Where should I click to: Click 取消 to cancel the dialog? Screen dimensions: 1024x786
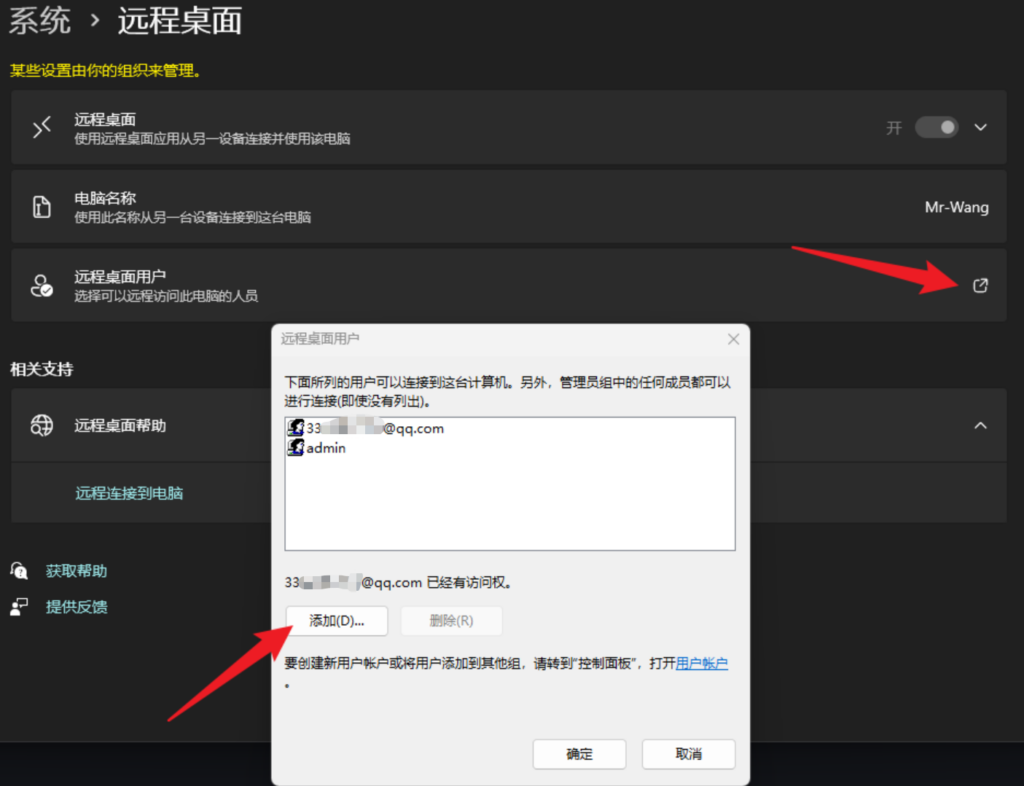pyautogui.click(x=688, y=754)
